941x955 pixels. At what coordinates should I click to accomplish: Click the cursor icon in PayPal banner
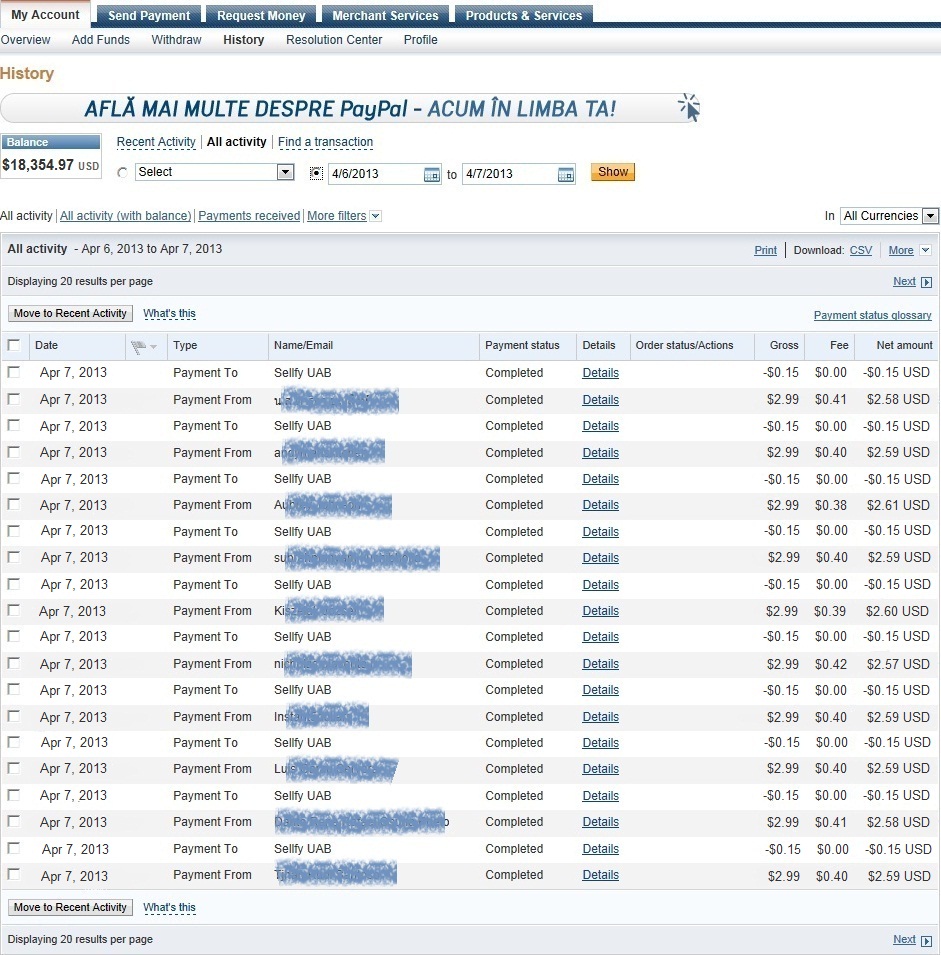coord(689,108)
